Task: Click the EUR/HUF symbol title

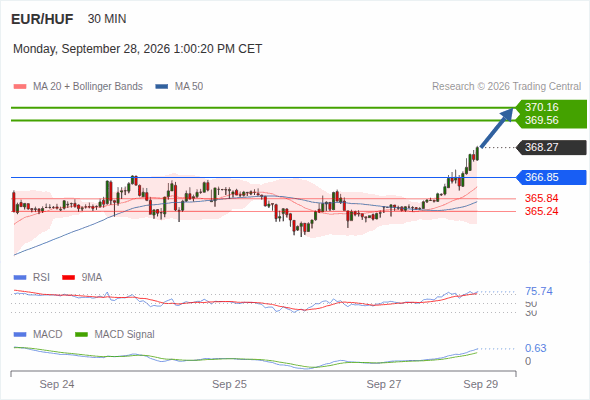Action: [42, 19]
